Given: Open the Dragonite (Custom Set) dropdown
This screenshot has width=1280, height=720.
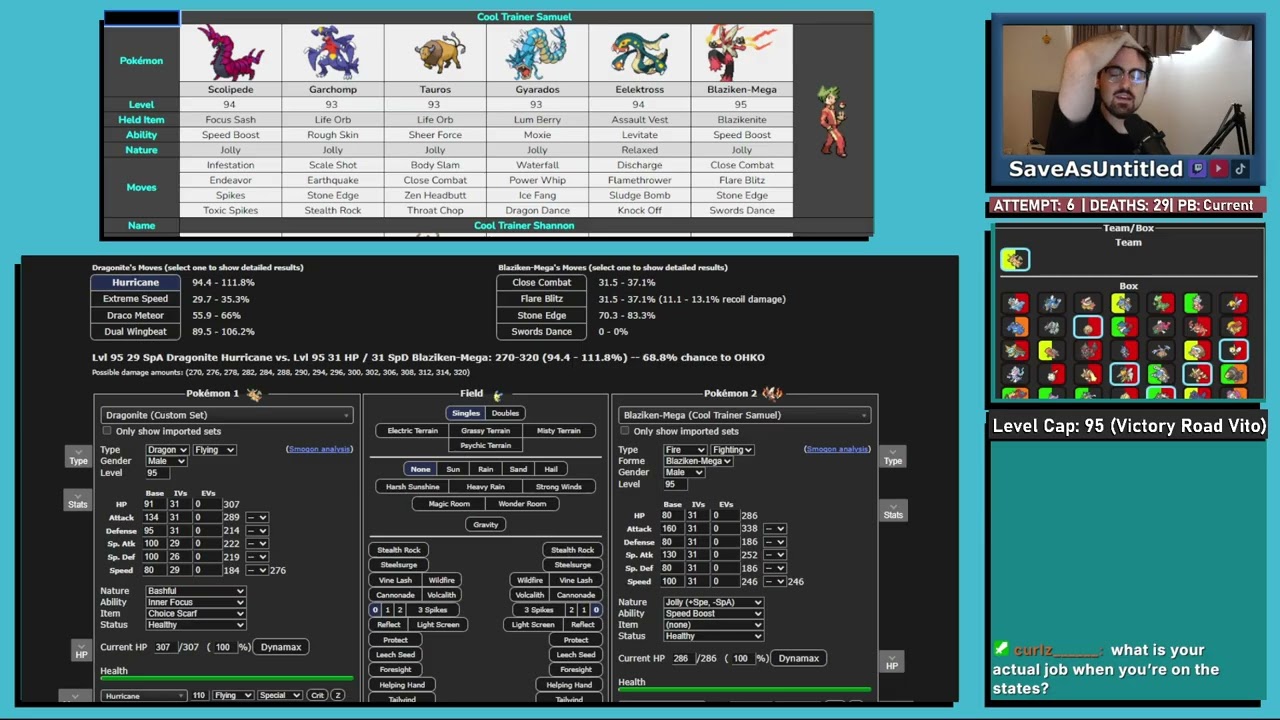Looking at the screenshot, I should coord(227,415).
